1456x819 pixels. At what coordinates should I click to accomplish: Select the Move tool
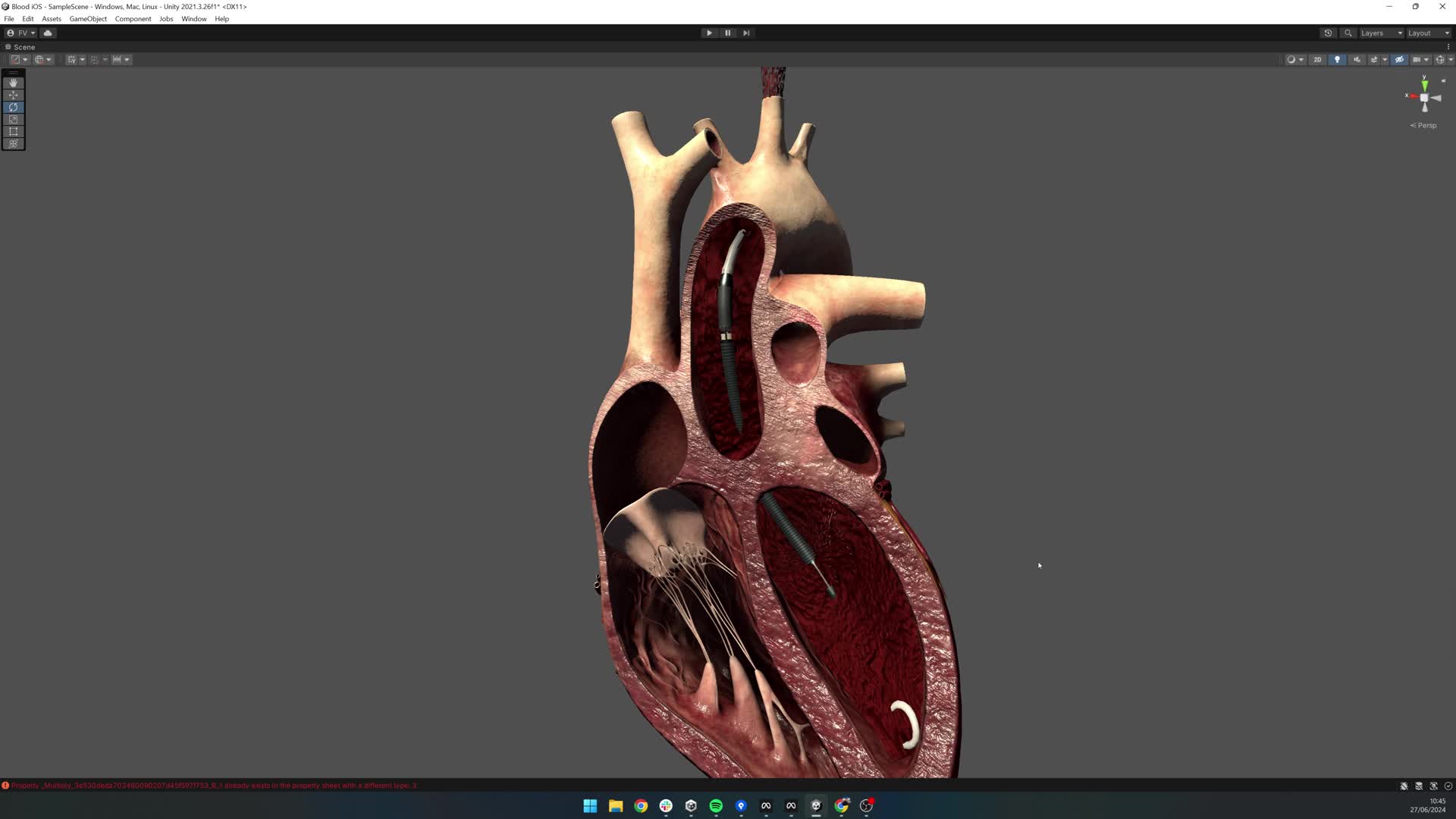(x=13, y=95)
